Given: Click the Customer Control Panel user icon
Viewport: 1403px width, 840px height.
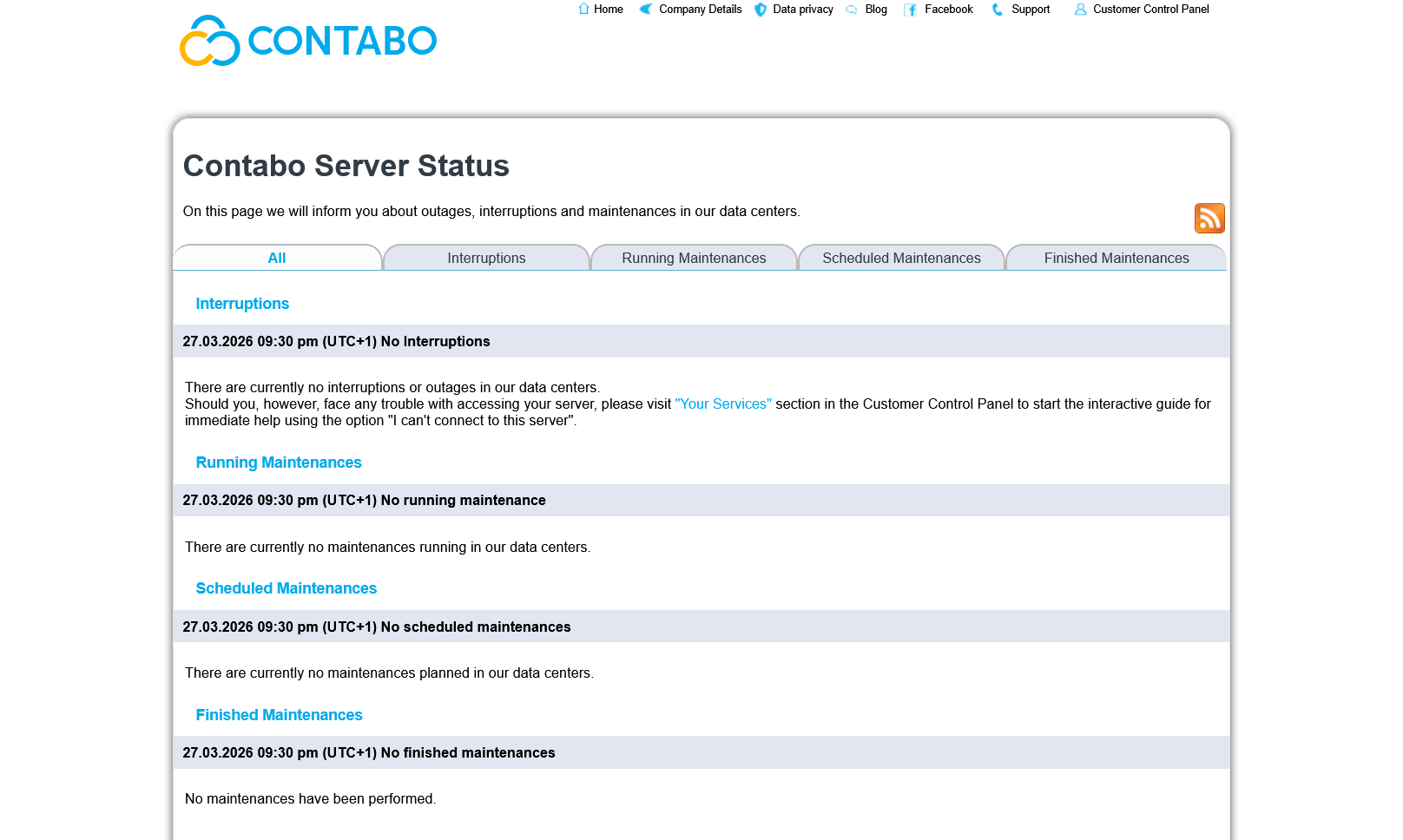Looking at the screenshot, I should point(1080,10).
